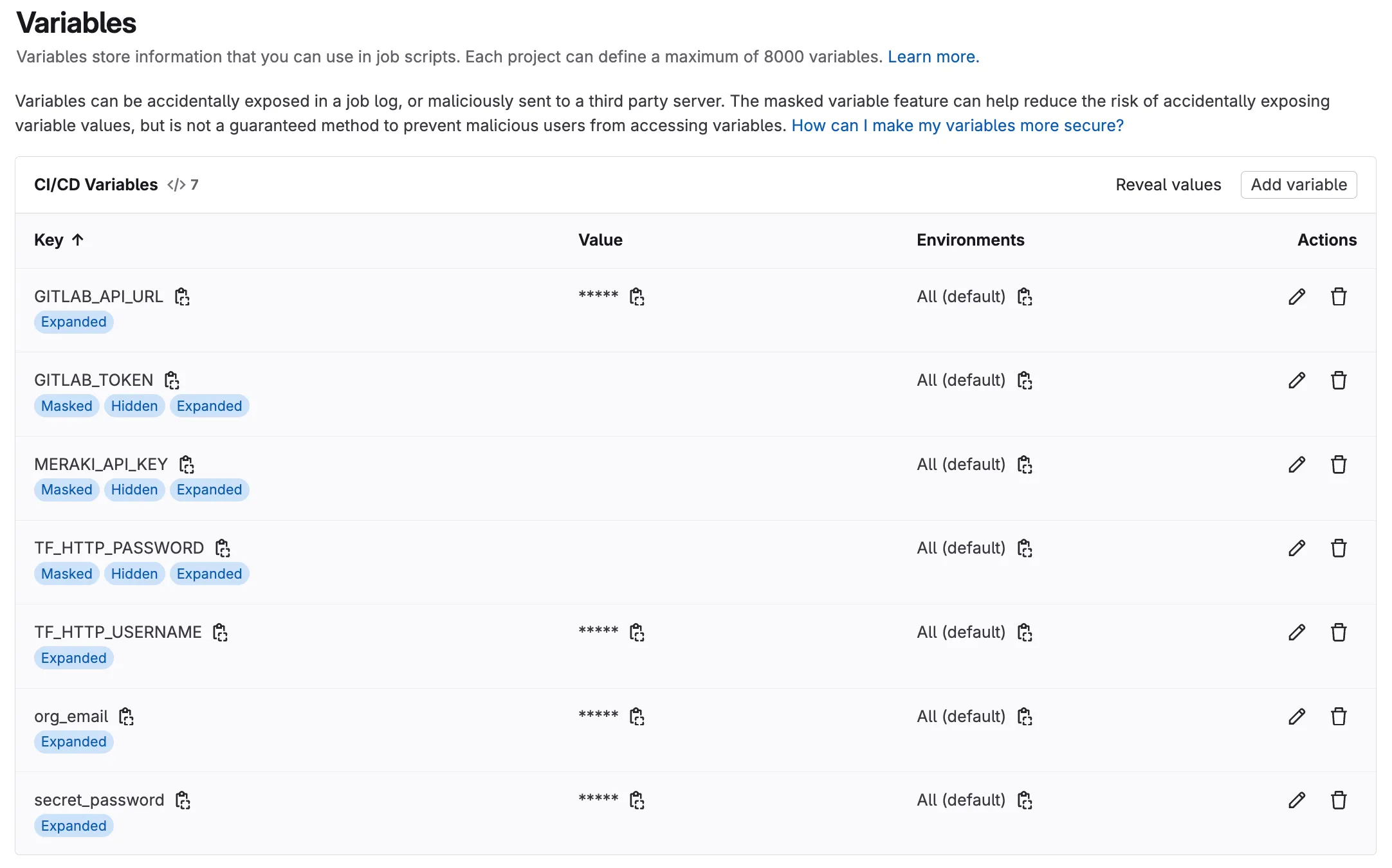This screenshot has height=868, width=1392.
Task: Copy the org_email key name
Action: click(x=126, y=717)
